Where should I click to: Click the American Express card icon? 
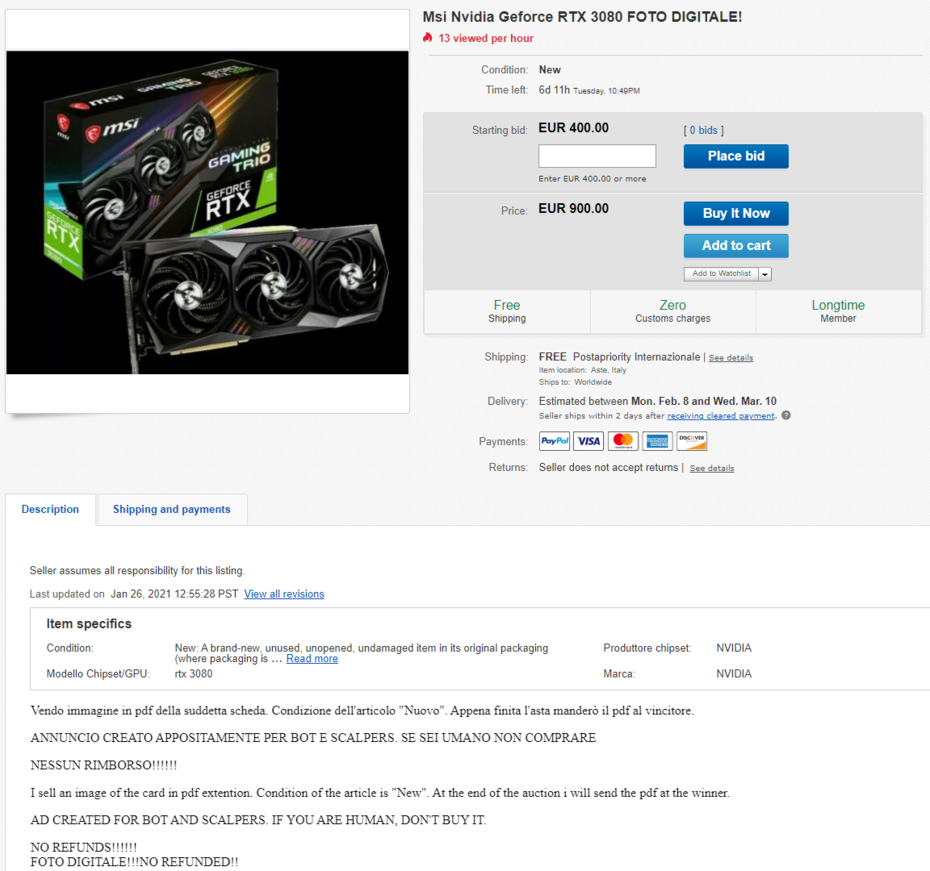pos(657,441)
